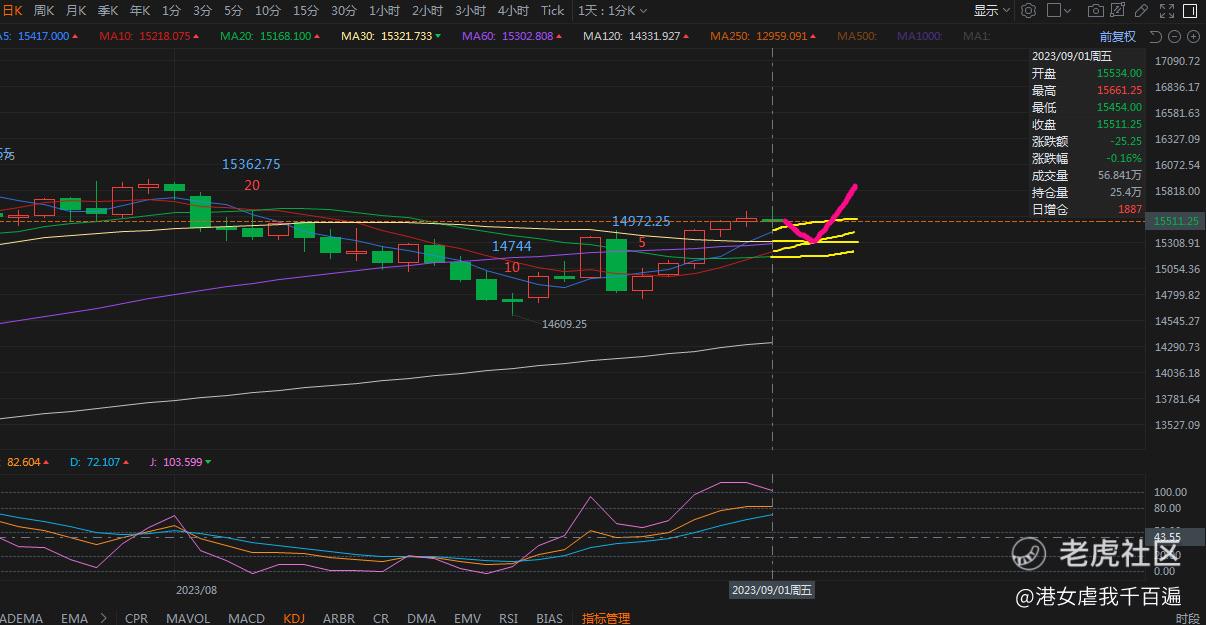Show the ARBR indicator

[339, 618]
